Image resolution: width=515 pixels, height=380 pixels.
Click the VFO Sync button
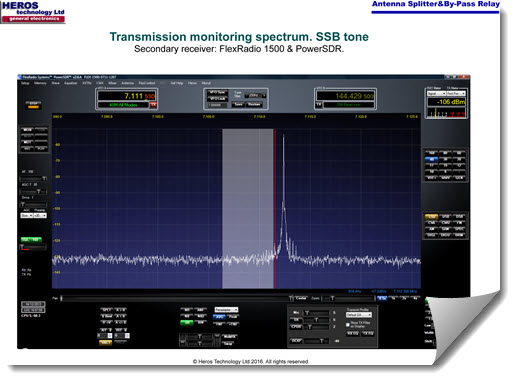(x=217, y=92)
